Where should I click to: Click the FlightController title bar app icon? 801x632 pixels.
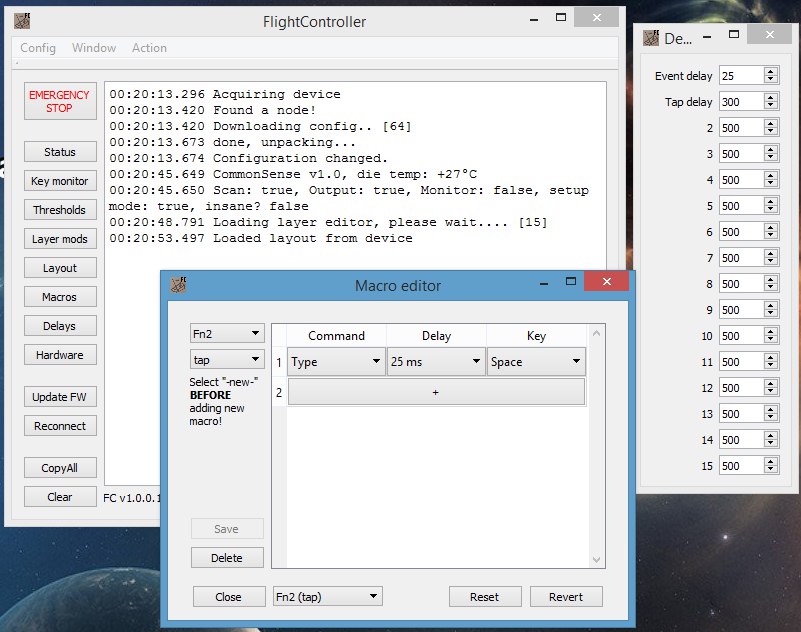[x=22, y=21]
